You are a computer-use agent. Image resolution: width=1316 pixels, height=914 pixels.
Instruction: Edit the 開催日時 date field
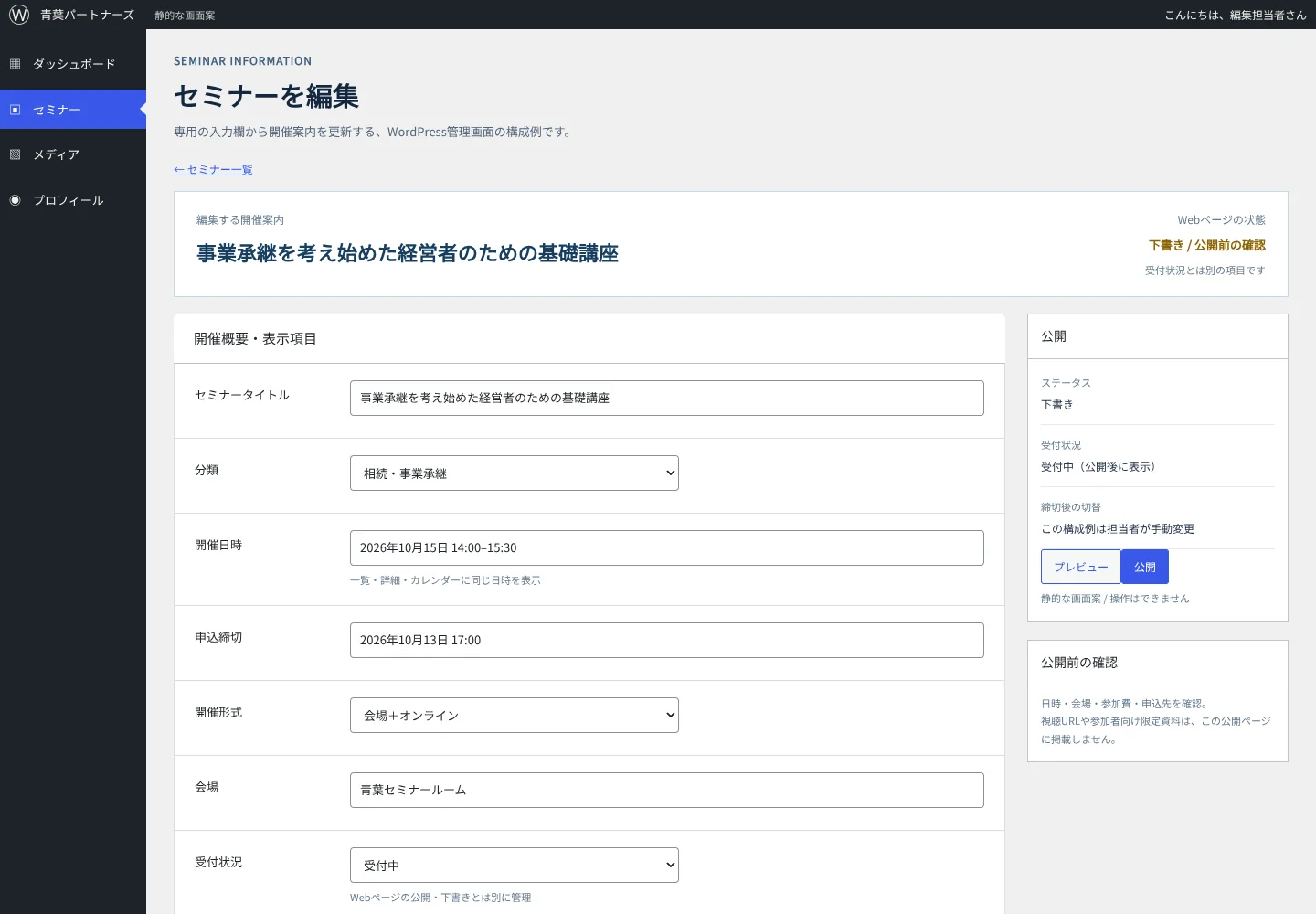coord(667,548)
